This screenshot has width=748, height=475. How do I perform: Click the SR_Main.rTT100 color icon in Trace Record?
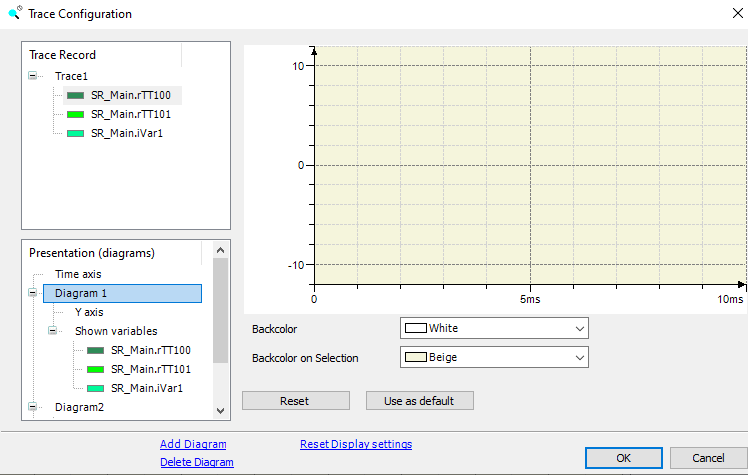click(x=75, y=96)
